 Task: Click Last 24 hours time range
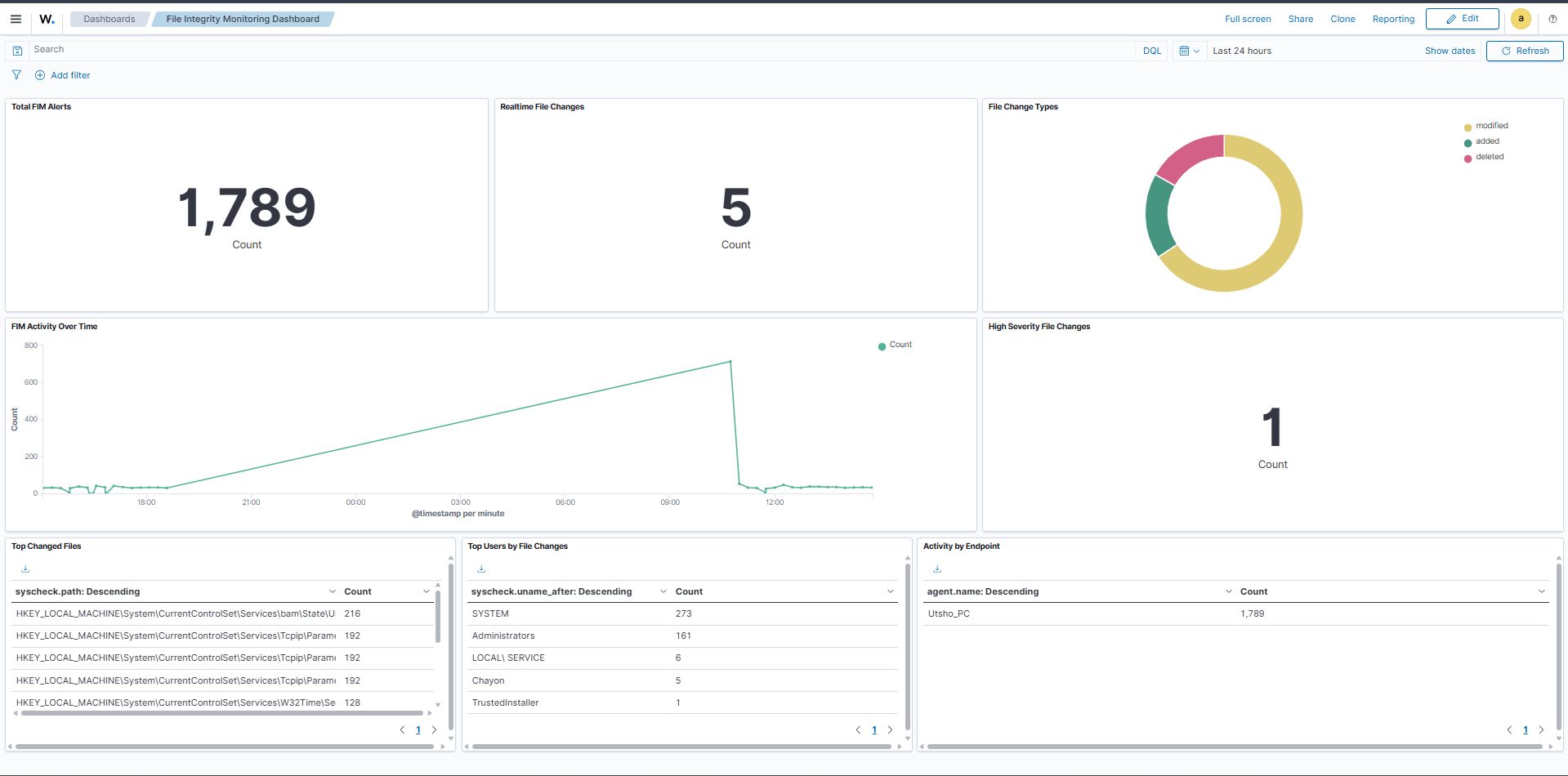(1242, 51)
